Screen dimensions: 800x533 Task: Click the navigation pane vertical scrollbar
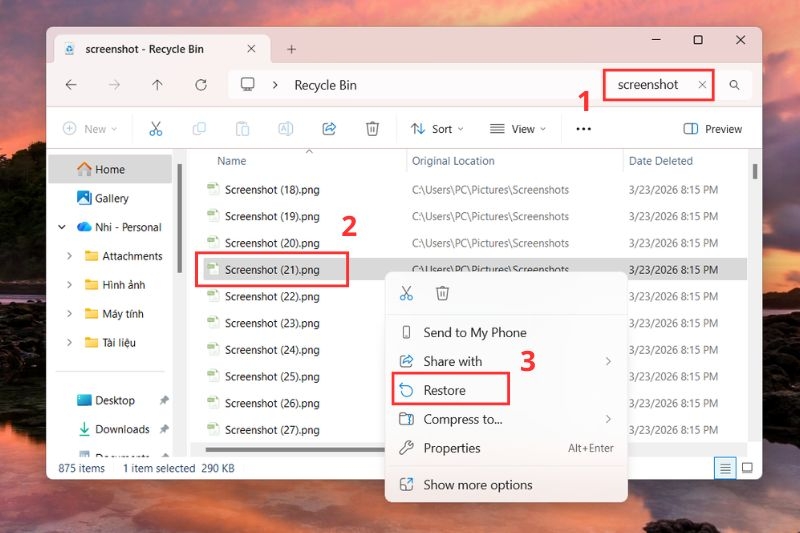click(180, 218)
